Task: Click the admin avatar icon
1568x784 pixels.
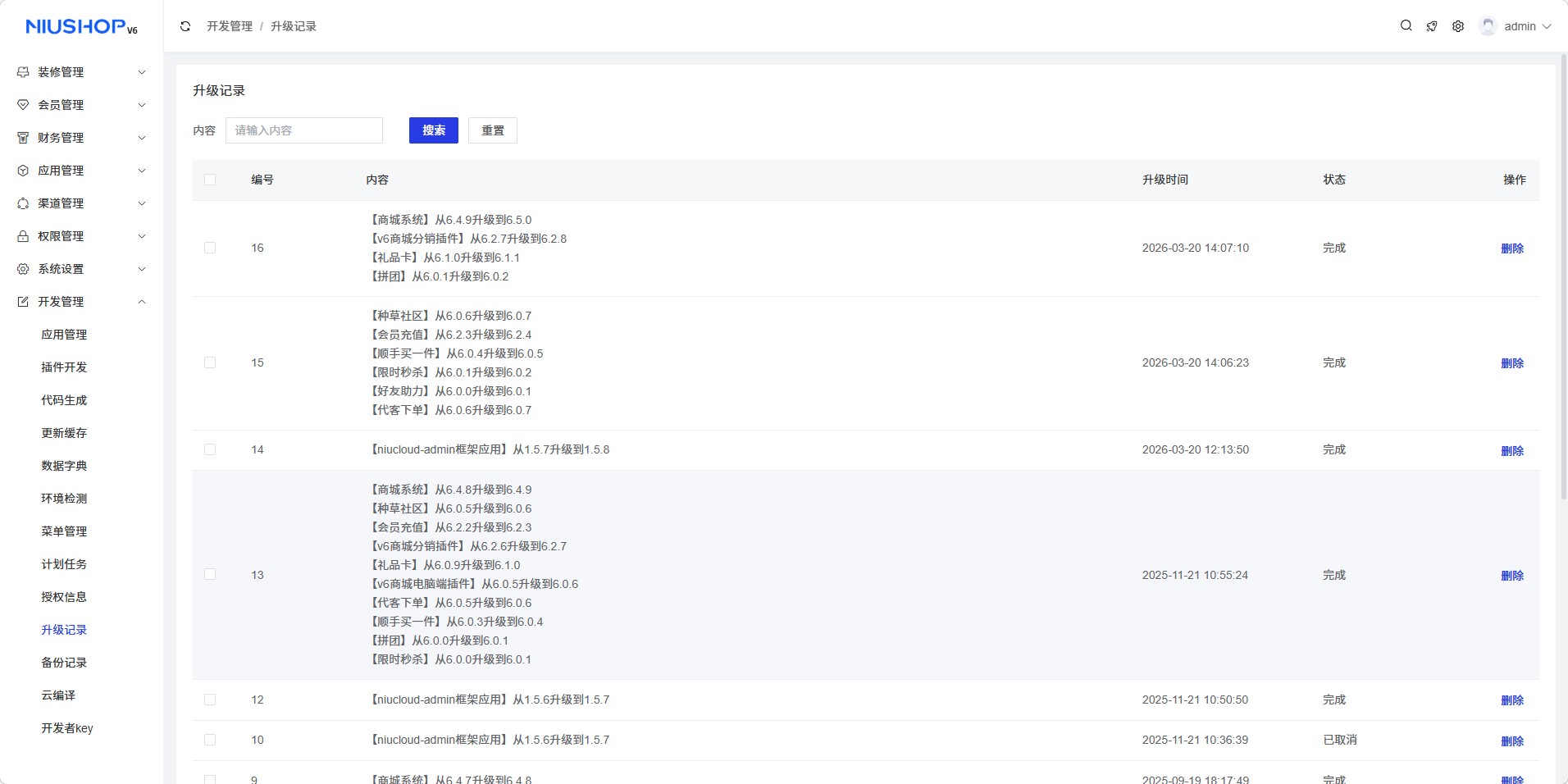Action: click(x=1488, y=26)
